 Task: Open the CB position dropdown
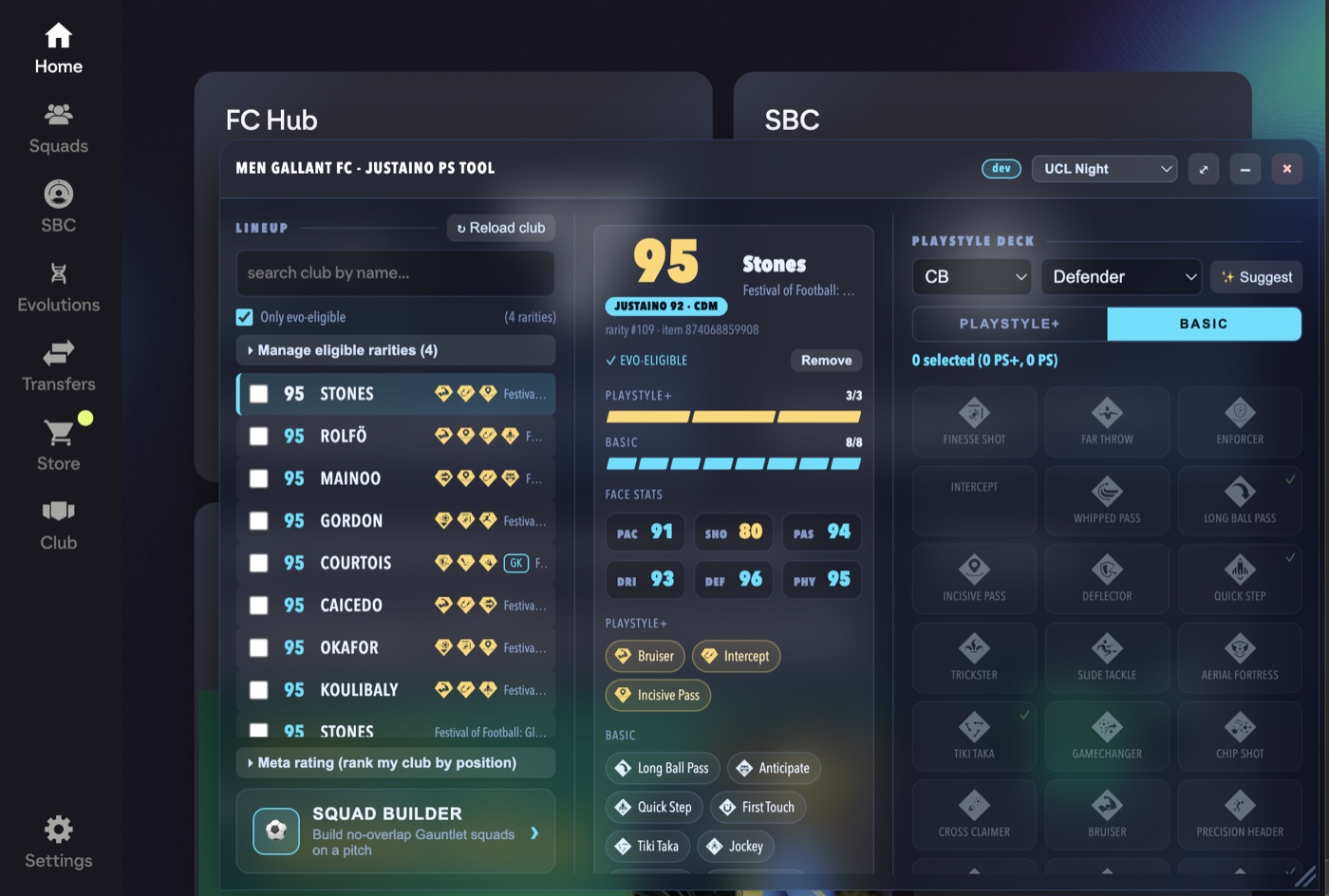pyautogui.click(x=972, y=276)
